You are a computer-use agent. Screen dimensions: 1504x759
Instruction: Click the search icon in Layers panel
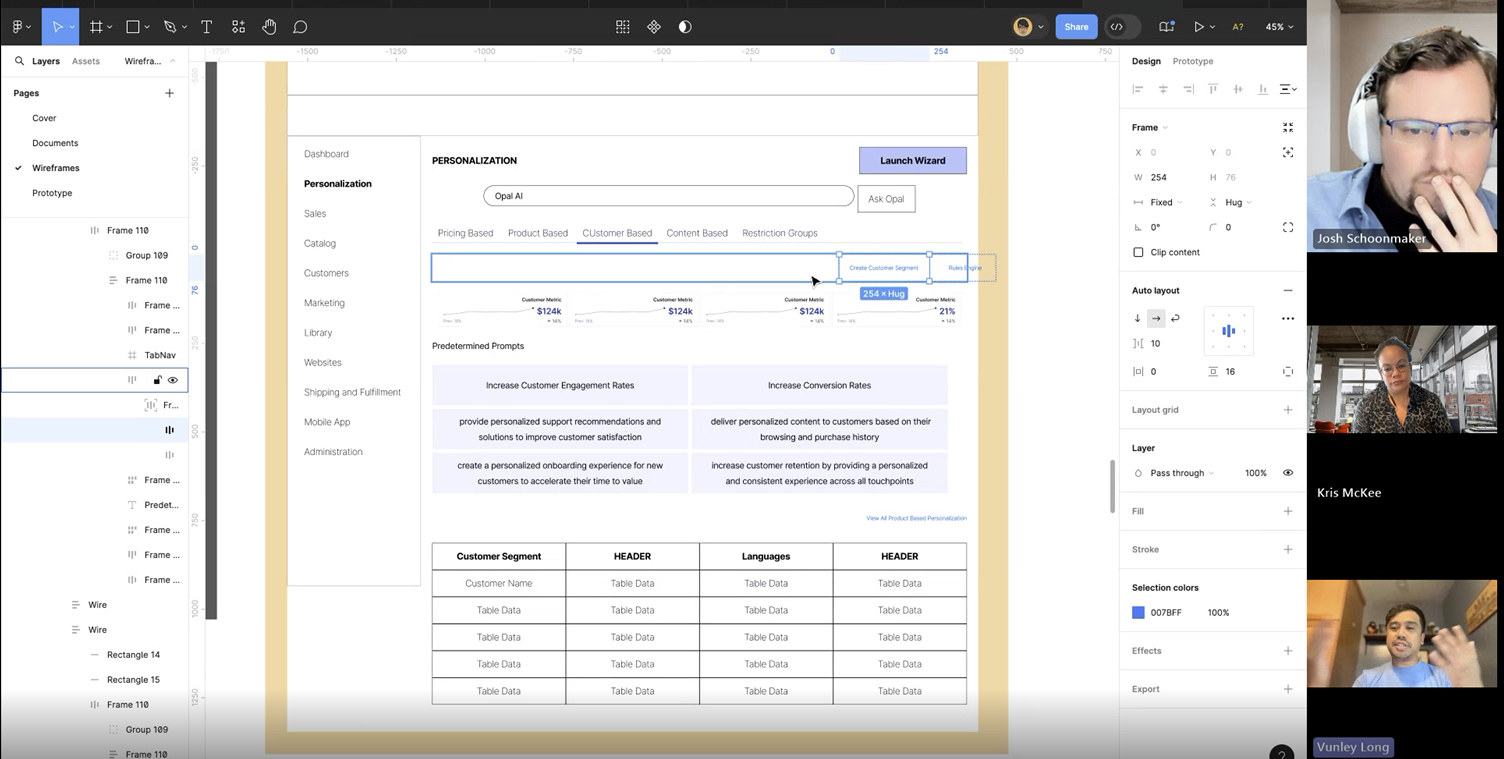point(19,61)
